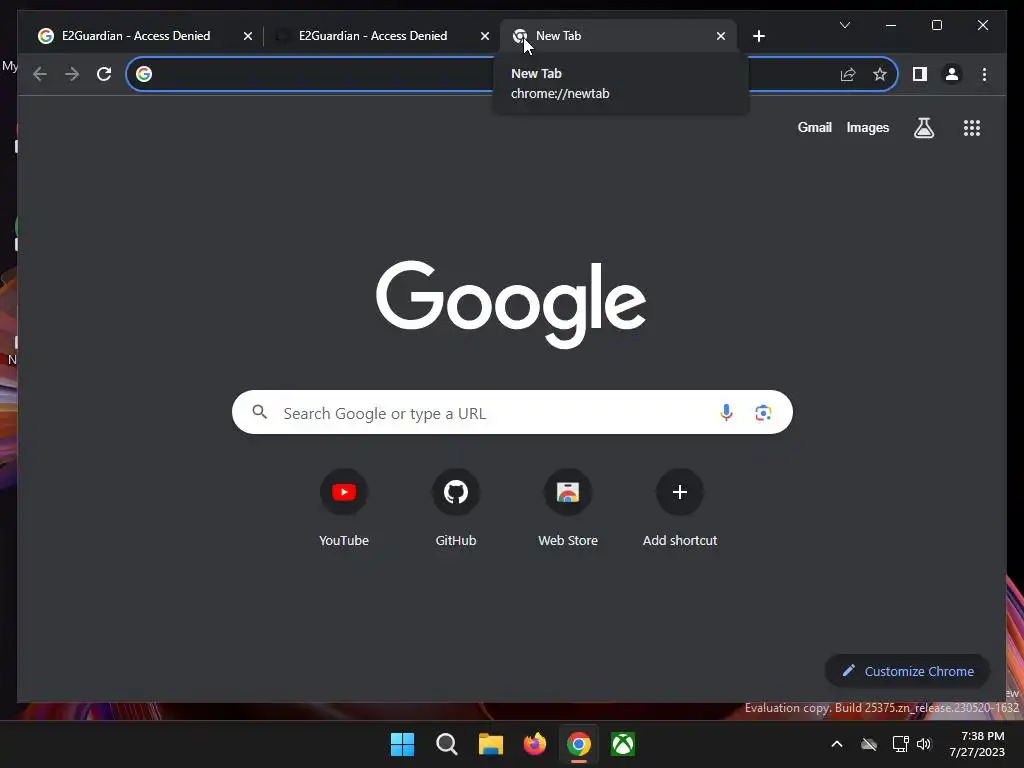This screenshot has height=768, width=1024.
Task: Click the Google logo
Action: (x=511, y=304)
